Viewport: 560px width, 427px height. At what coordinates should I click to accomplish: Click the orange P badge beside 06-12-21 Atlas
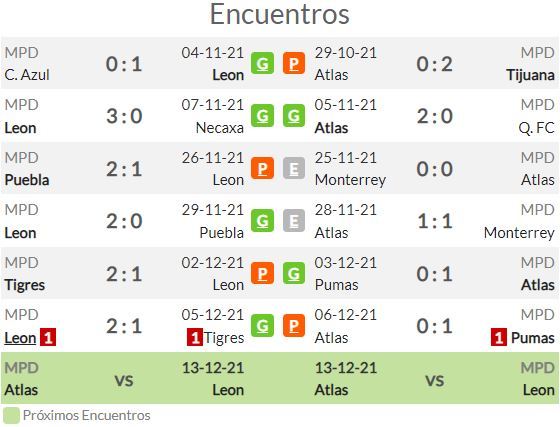(x=294, y=325)
